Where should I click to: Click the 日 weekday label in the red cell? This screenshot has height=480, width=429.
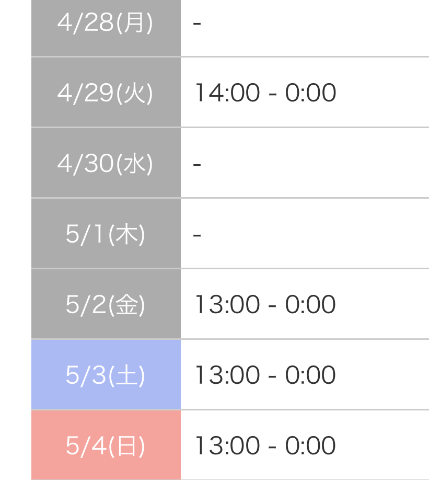[x=127, y=446]
